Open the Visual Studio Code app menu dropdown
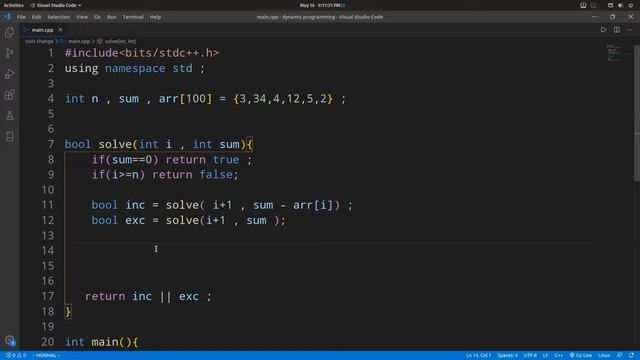The height and width of the screenshot is (360, 640). pyautogui.click(x=56, y=5)
